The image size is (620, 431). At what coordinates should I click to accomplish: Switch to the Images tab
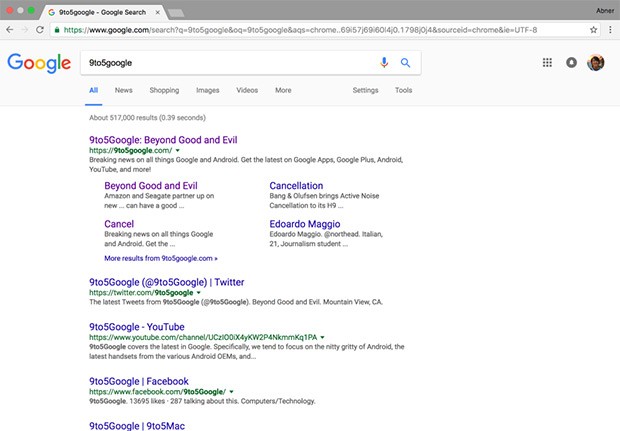(208, 90)
